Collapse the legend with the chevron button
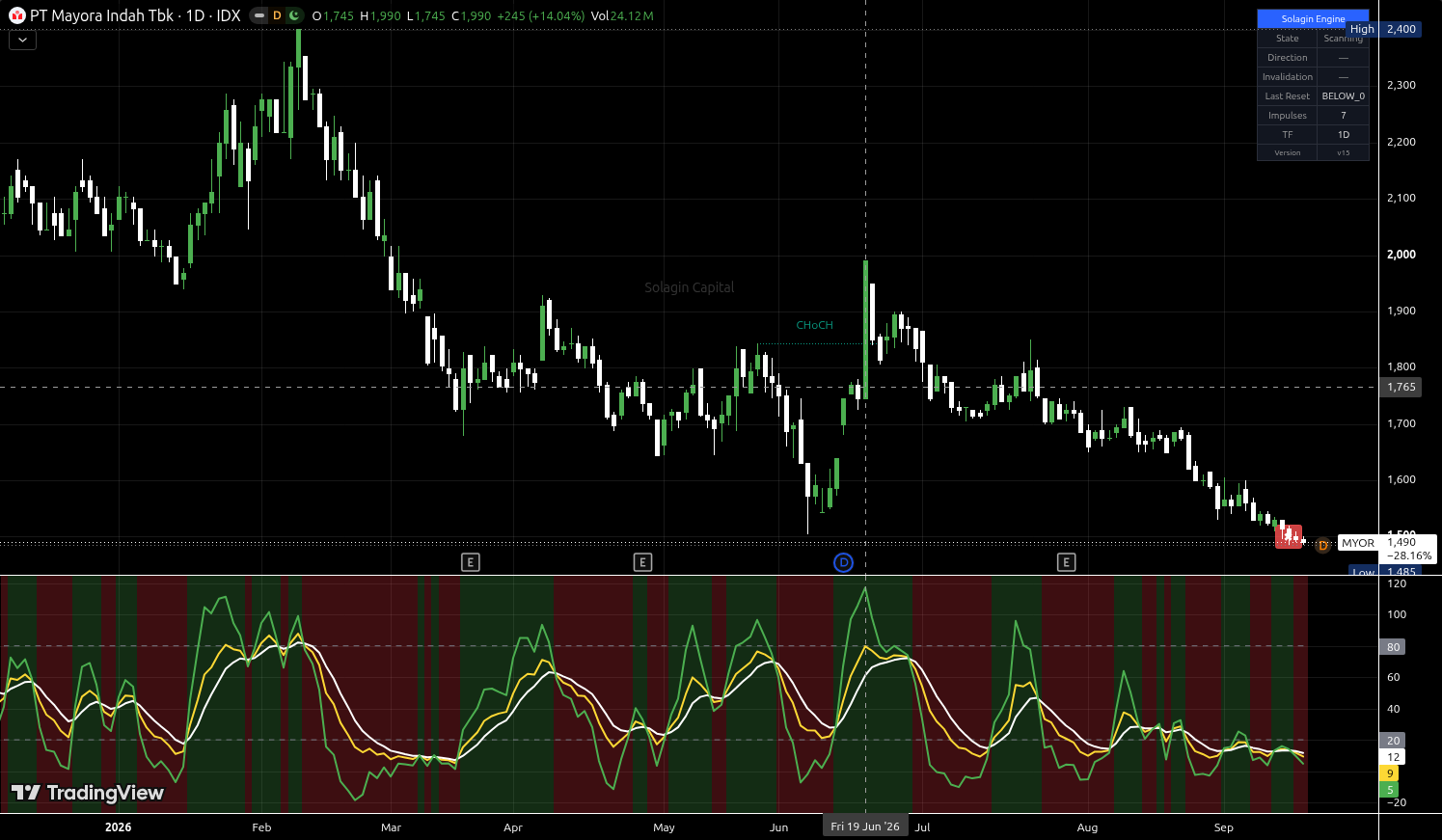The image size is (1442, 840). tap(22, 40)
